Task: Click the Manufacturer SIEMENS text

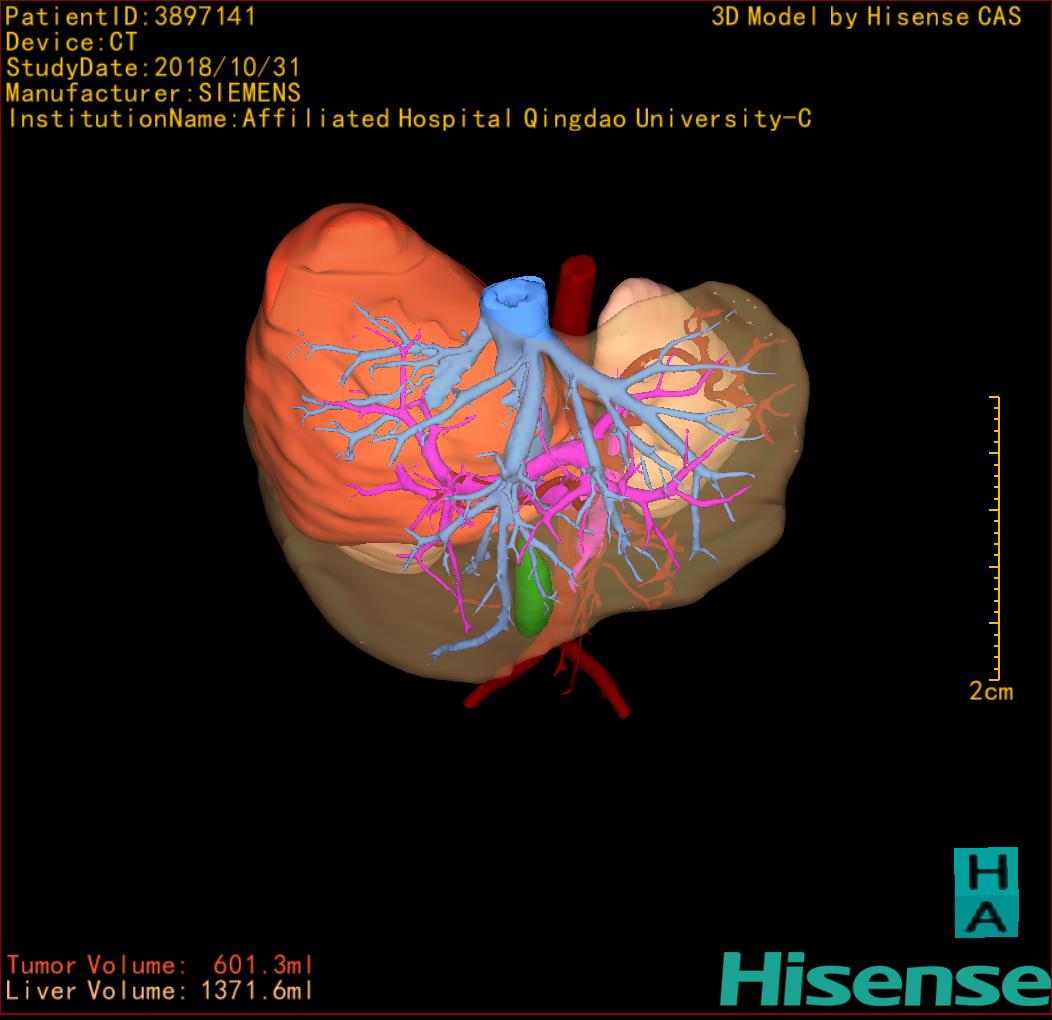Action: [153, 93]
